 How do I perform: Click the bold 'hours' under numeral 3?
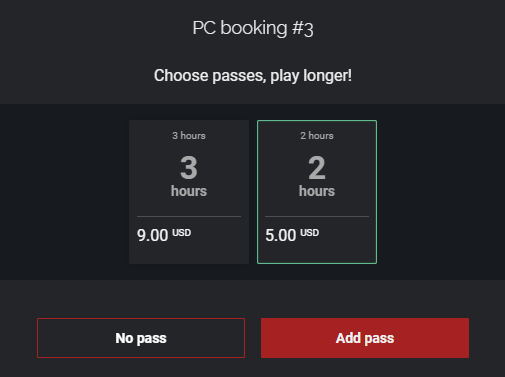[189, 191]
